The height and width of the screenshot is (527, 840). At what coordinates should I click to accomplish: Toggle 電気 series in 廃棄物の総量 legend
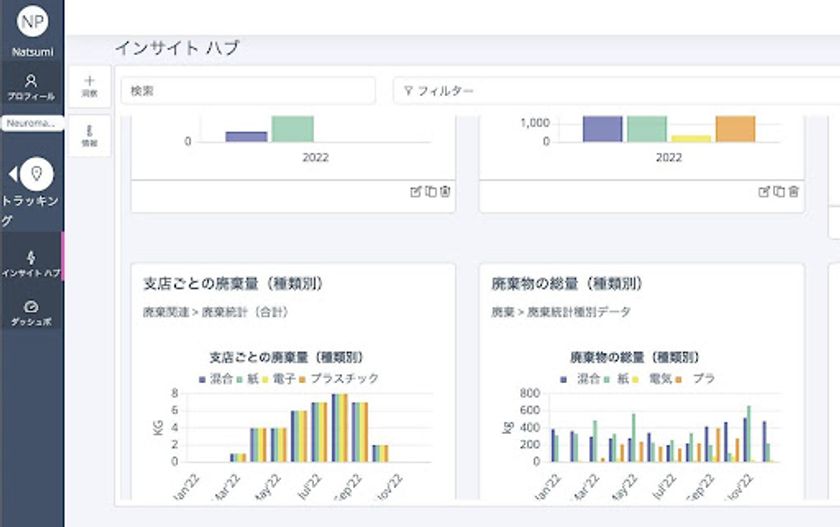click(x=652, y=379)
